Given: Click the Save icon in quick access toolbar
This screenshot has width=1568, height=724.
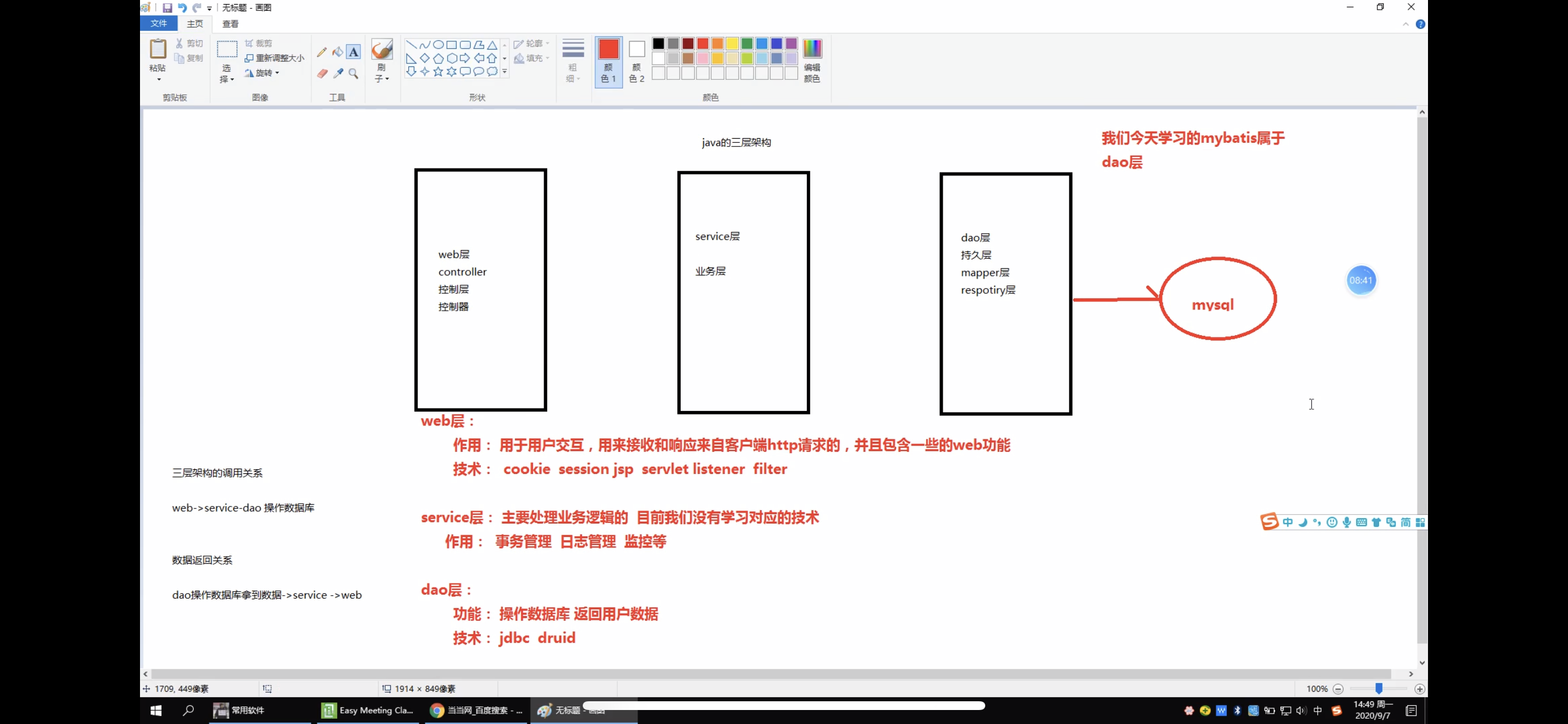Looking at the screenshot, I should click(x=167, y=8).
